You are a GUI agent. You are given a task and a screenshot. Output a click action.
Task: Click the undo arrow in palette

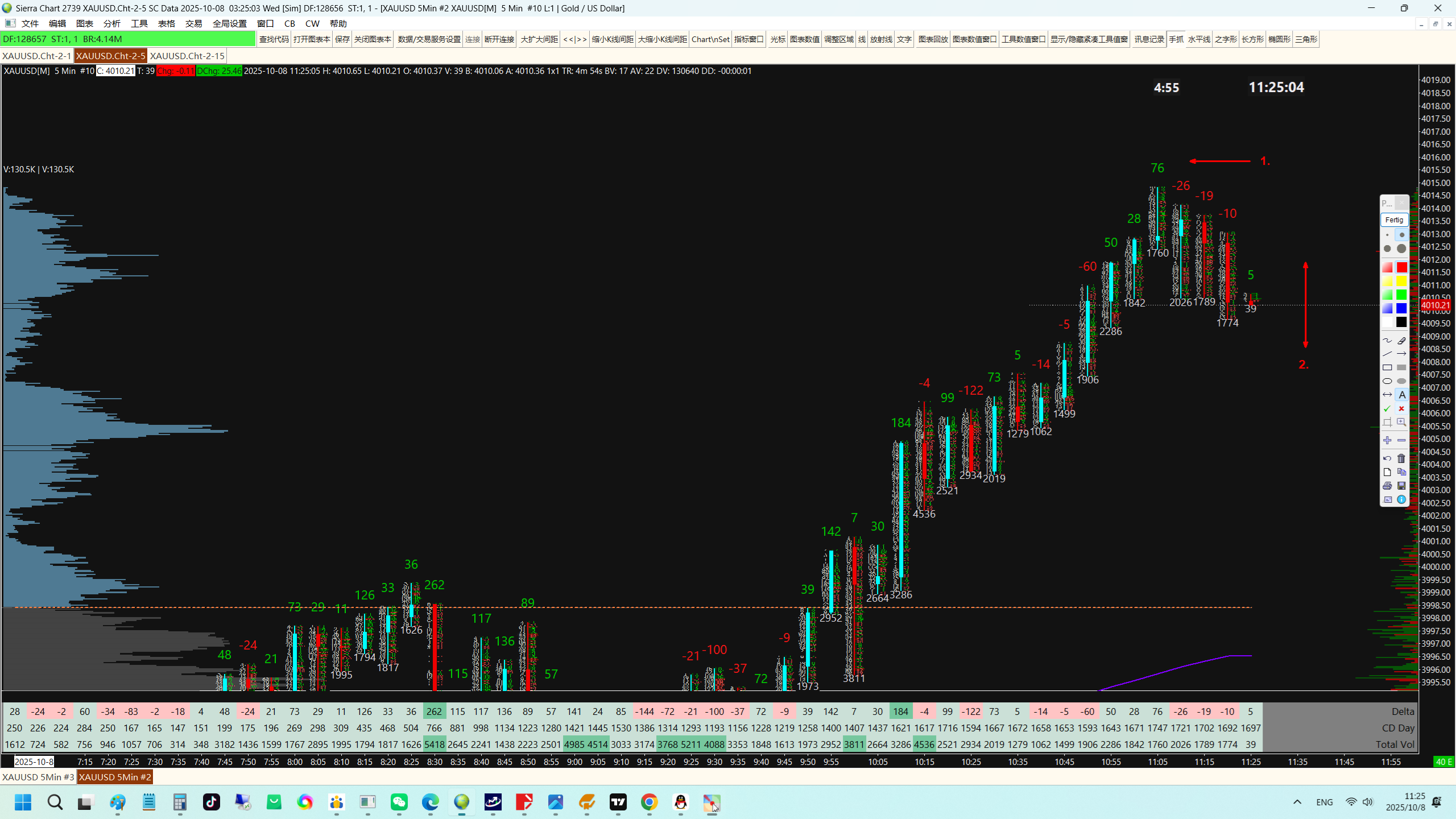(x=1387, y=458)
